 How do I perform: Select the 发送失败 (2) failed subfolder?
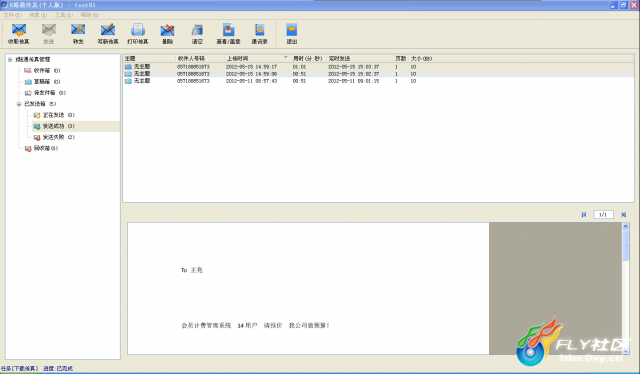tap(54, 137)
